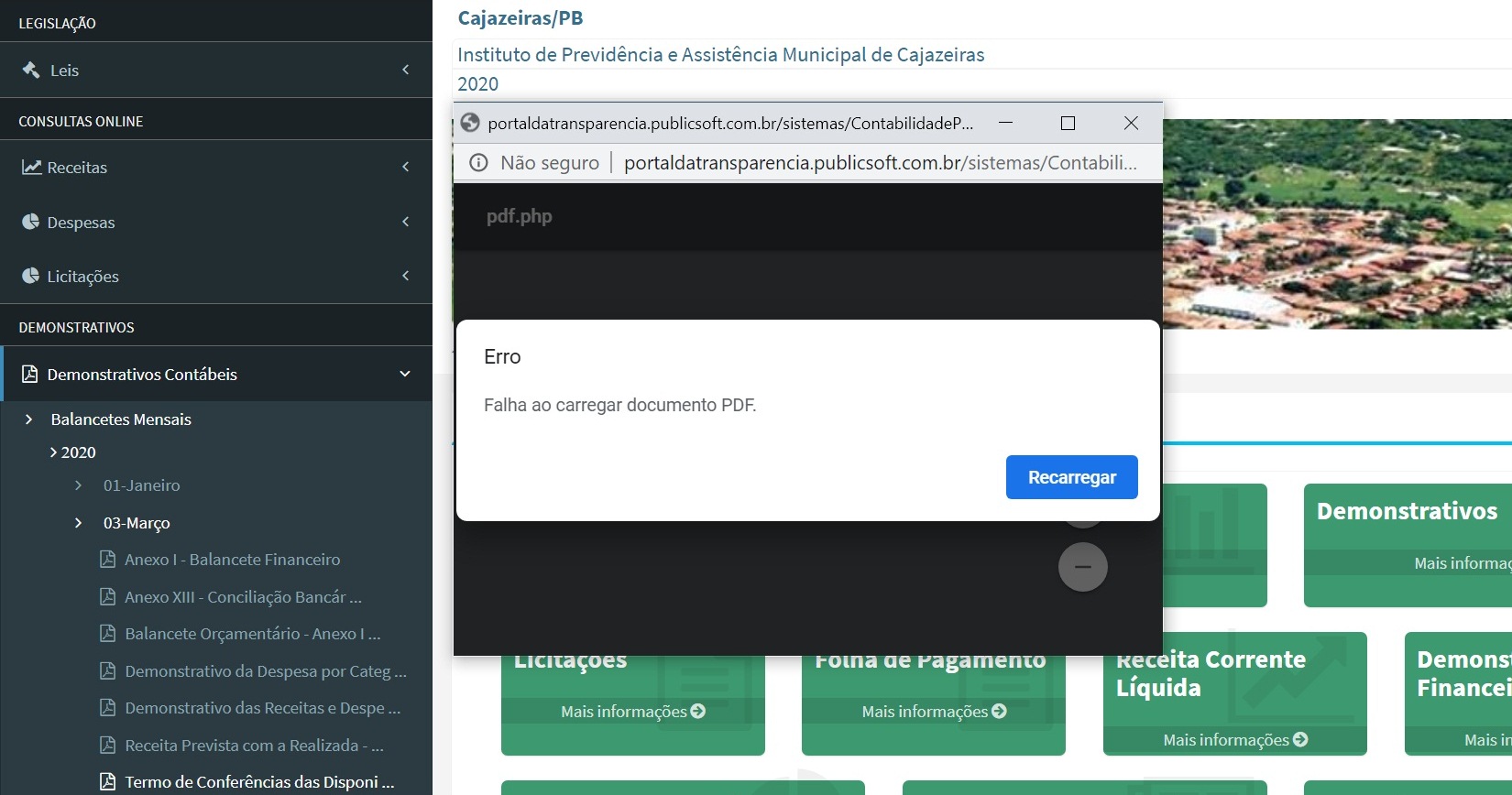Open the Balancetes Mensais menu item
Screen dimensions: 1512x795
pos(121,419)
